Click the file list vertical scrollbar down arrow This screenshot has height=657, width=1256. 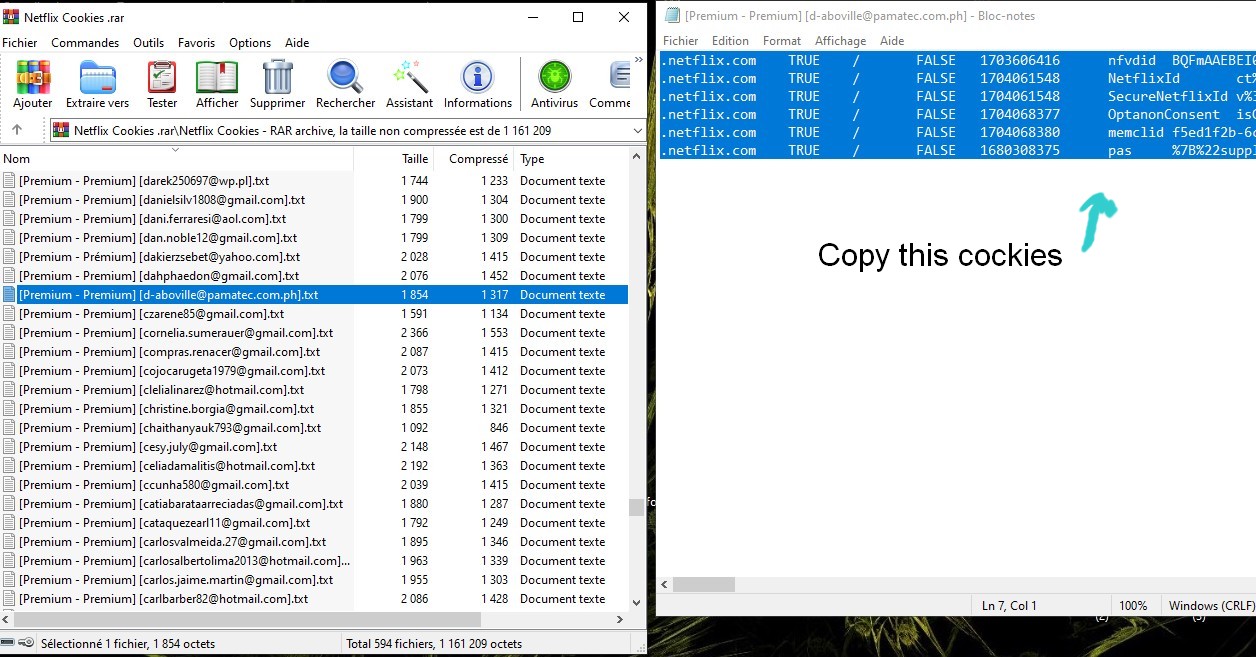[x=637, y=602]
